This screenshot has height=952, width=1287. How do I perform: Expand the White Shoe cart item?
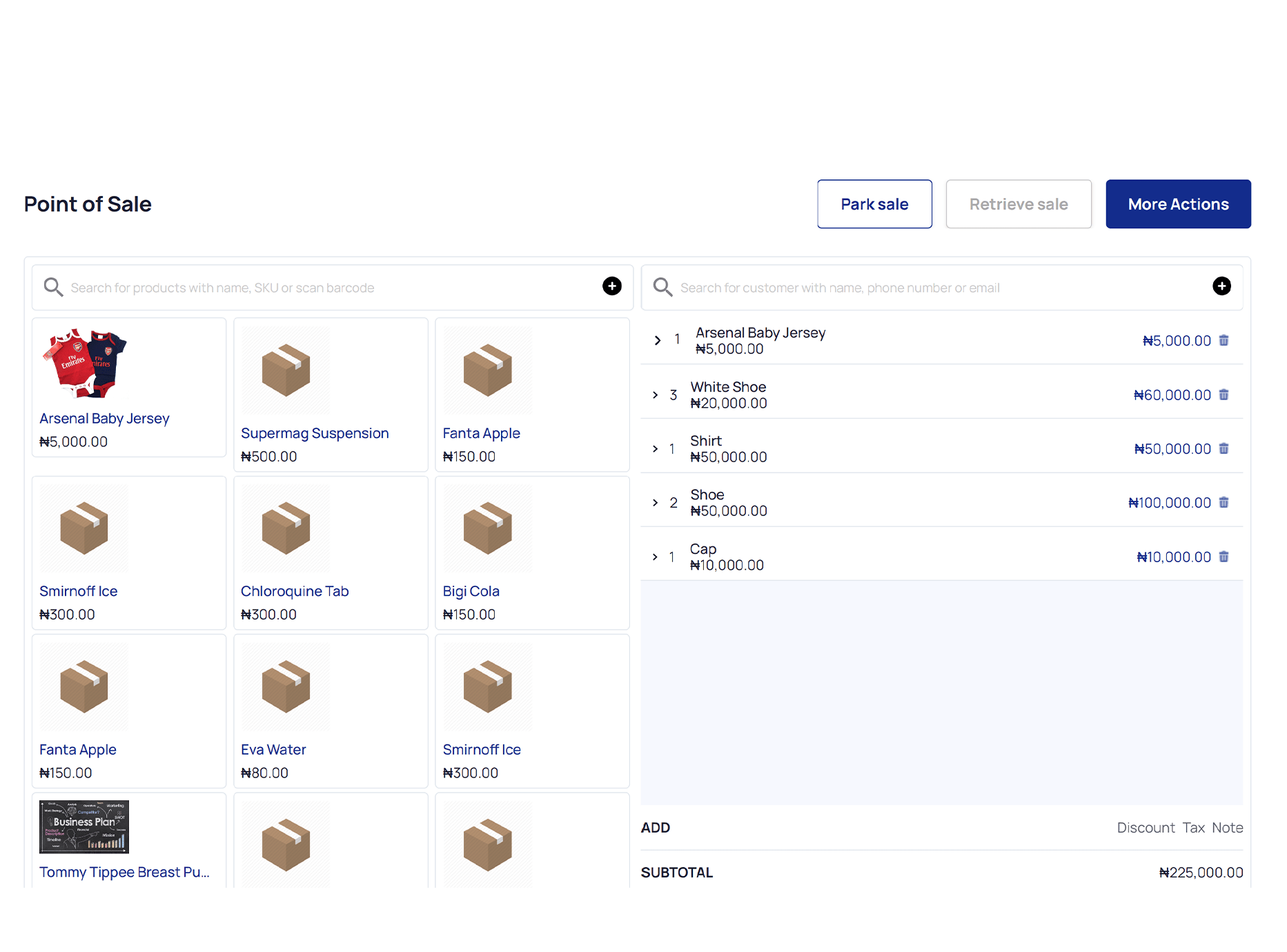click(656, 394)
